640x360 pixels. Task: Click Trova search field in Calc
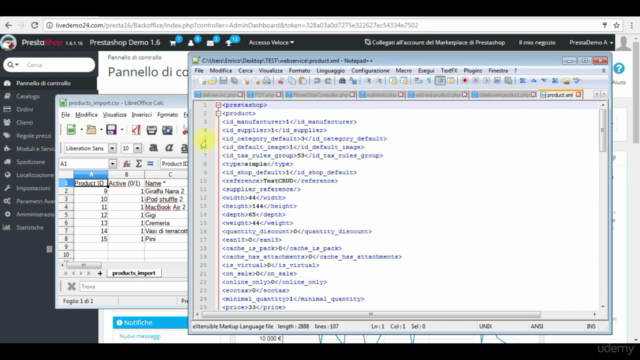[x=133, y=287]
